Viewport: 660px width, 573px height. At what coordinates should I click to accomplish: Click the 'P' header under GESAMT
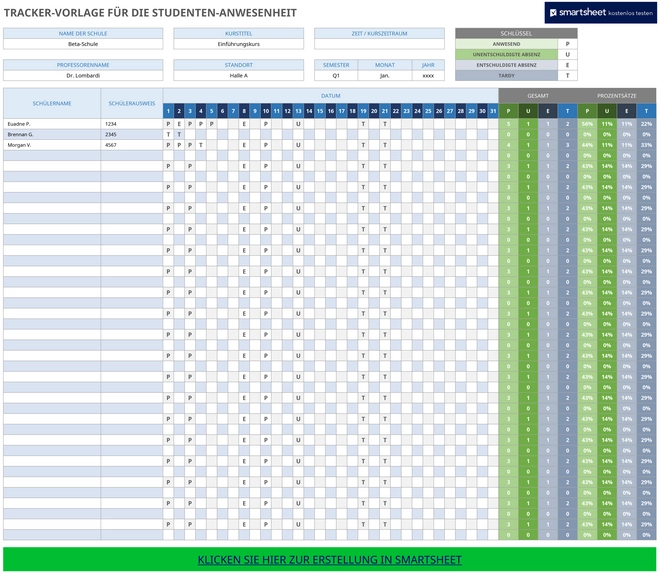coord(508,111)
